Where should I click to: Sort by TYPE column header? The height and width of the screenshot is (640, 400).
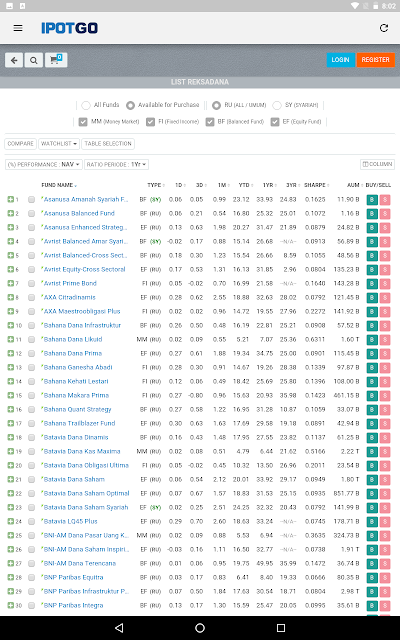pyautogui.click(x=156, y=185)
